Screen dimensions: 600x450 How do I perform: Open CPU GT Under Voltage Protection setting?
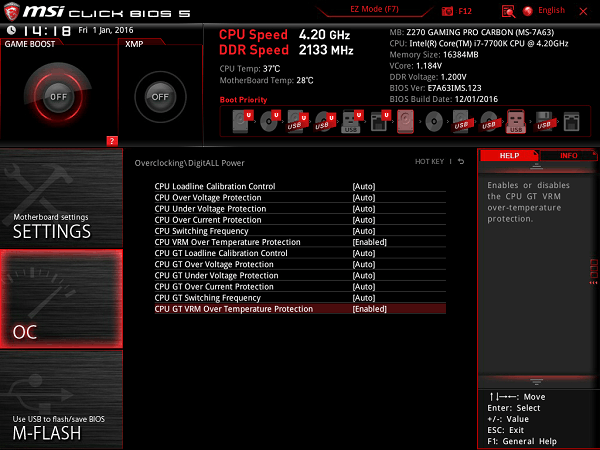(x=300, y=275)
